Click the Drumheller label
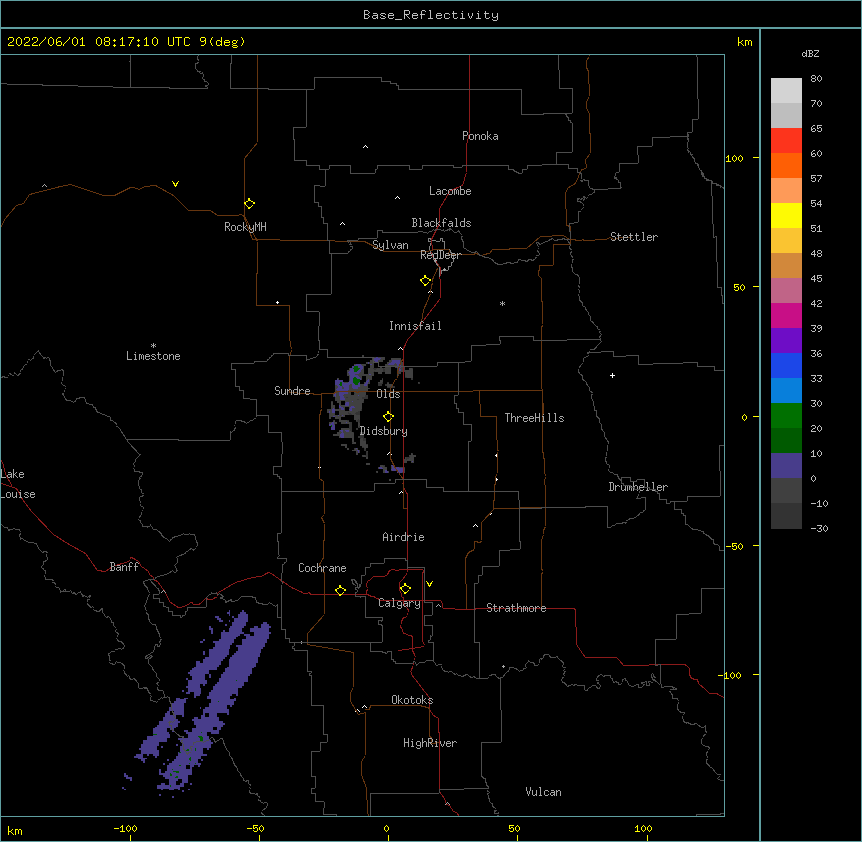Viewport: 862px width, 842px height. coord(638,487)
